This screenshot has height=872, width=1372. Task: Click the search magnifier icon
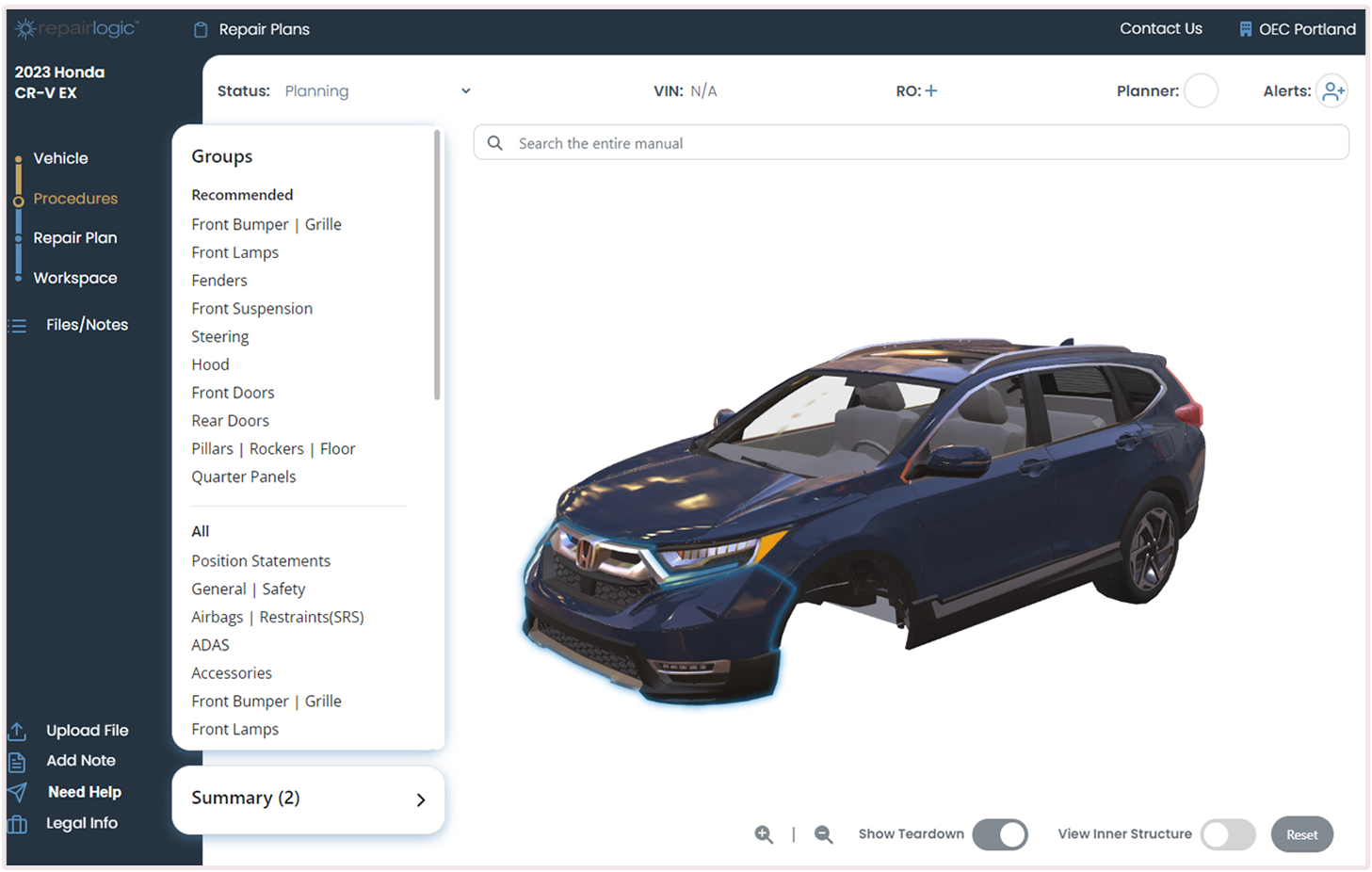(494, 143)
